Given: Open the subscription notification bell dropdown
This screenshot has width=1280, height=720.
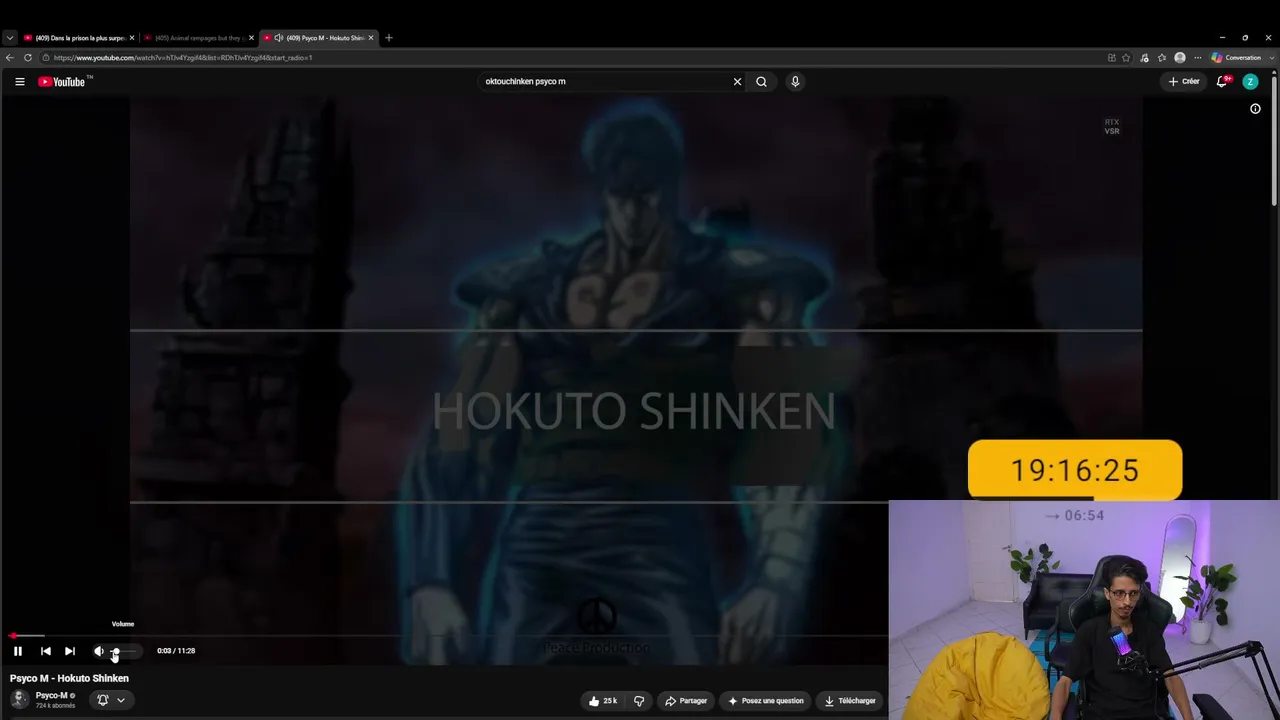Looking at the screenshot, I should tap(111, 700).
